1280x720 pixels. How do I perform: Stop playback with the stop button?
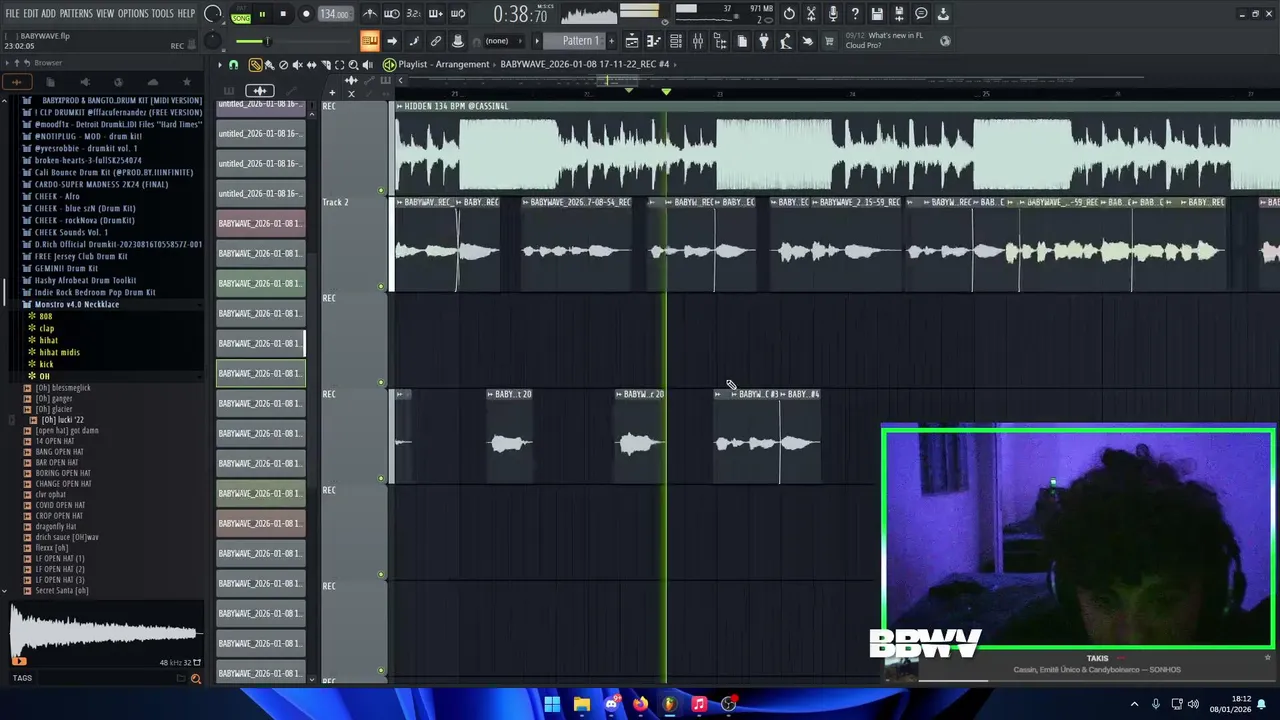tap(283, 14)
